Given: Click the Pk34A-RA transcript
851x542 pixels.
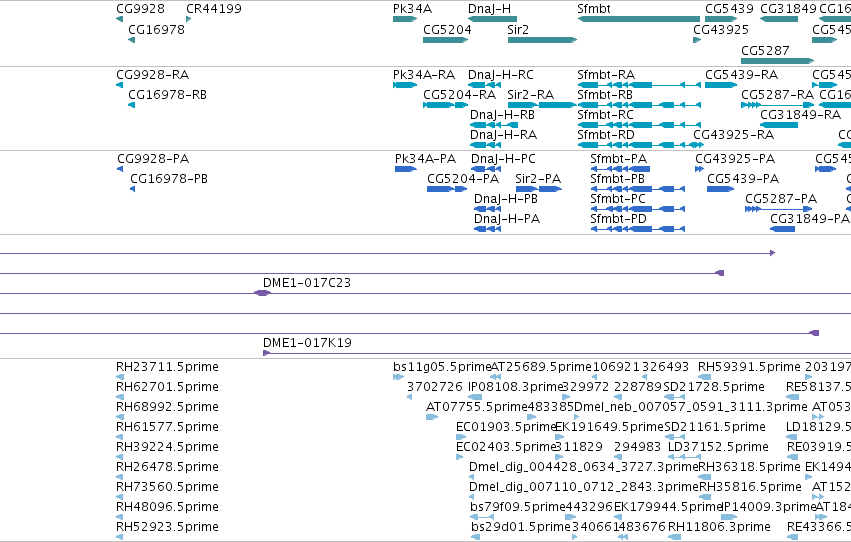Looking at the screenshot, I should (x=405, y=85).
